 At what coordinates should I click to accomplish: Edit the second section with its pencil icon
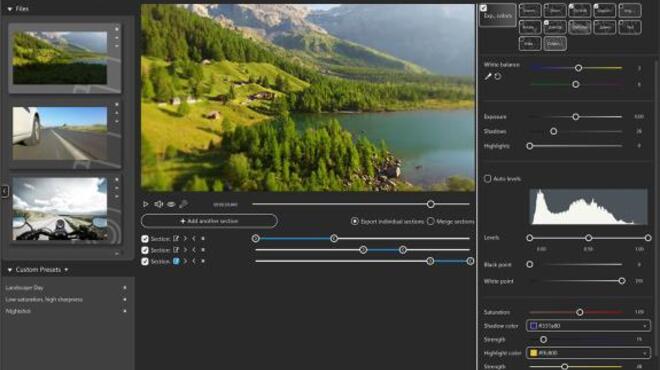[x=176, y=250]
